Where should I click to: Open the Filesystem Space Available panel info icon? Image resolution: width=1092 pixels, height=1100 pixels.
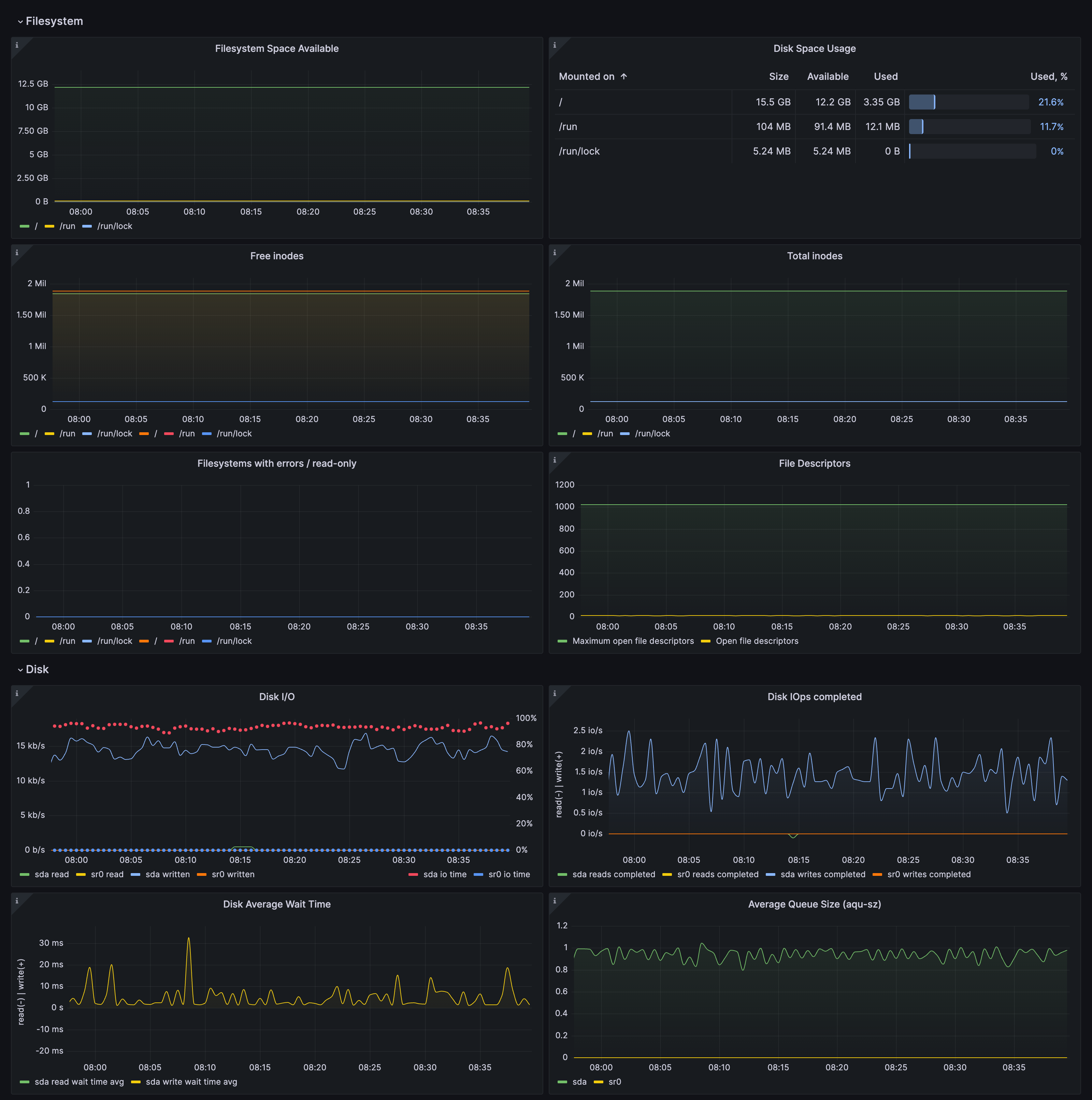click(x=17, y=44)
